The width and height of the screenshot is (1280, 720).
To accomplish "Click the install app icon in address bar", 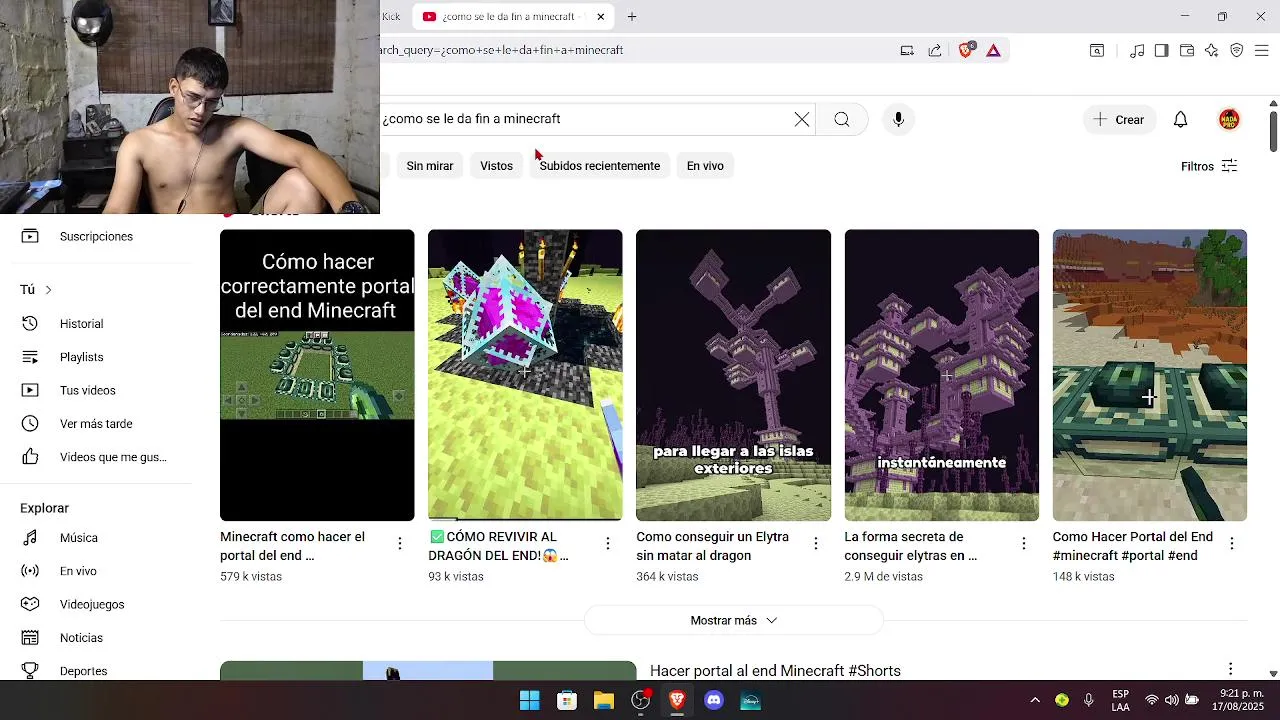I will (x=907, y=50).
